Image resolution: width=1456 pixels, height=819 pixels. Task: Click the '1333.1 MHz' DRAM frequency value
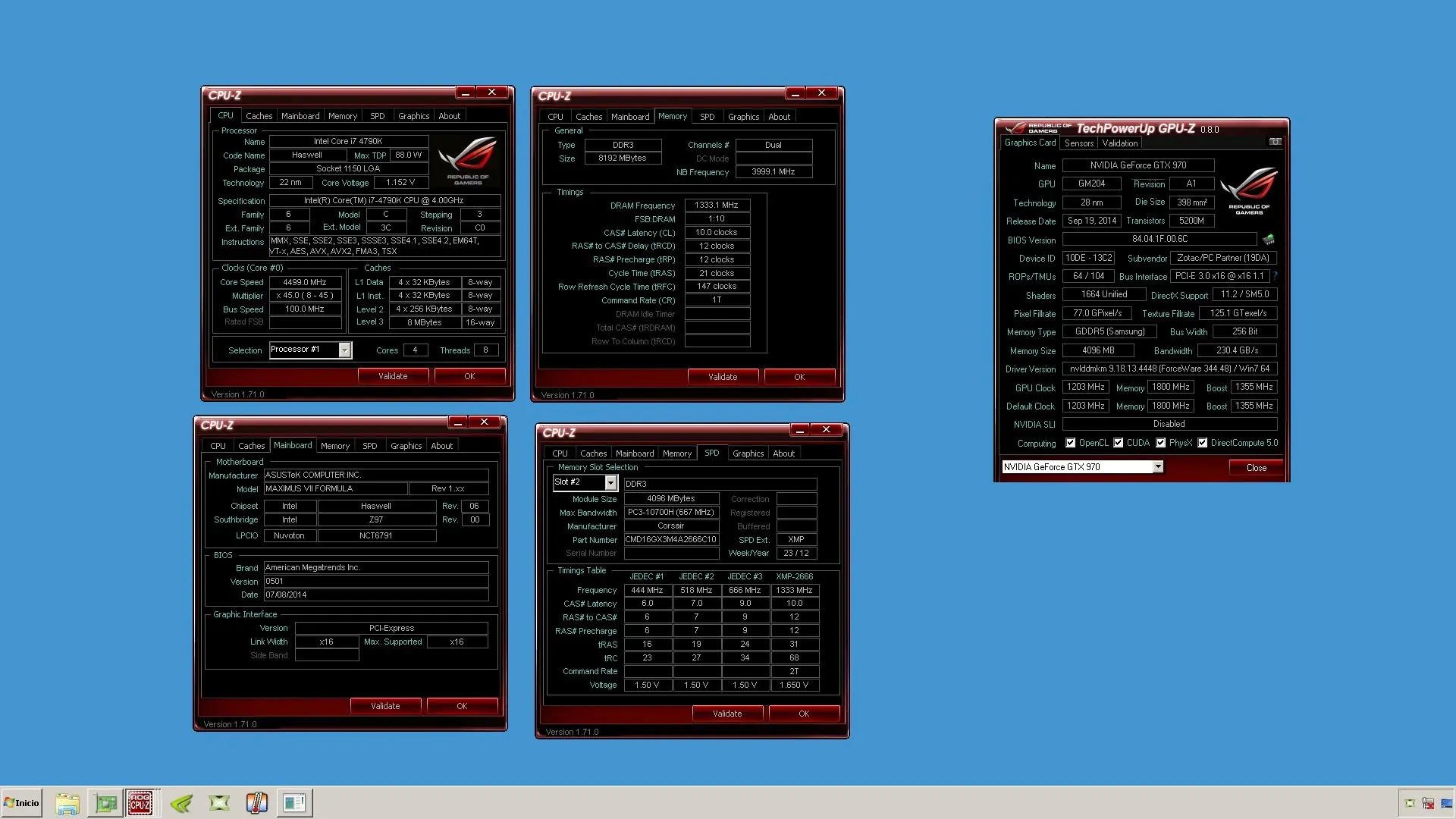click(717, 205)
